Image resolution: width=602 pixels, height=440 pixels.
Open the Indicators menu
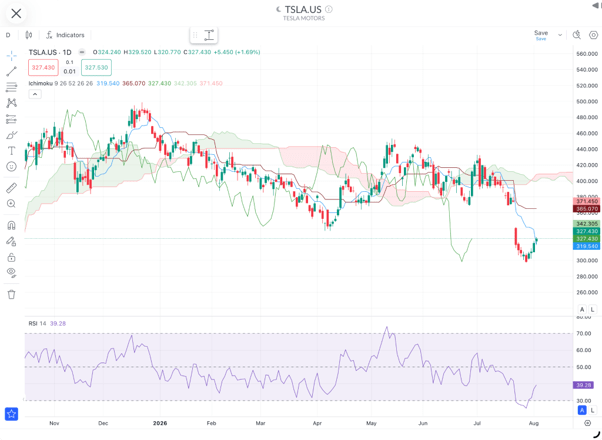65,35
